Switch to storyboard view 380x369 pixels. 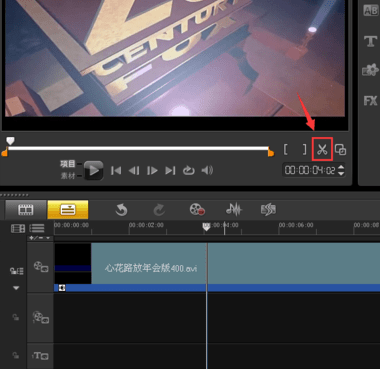pos(26,210)
